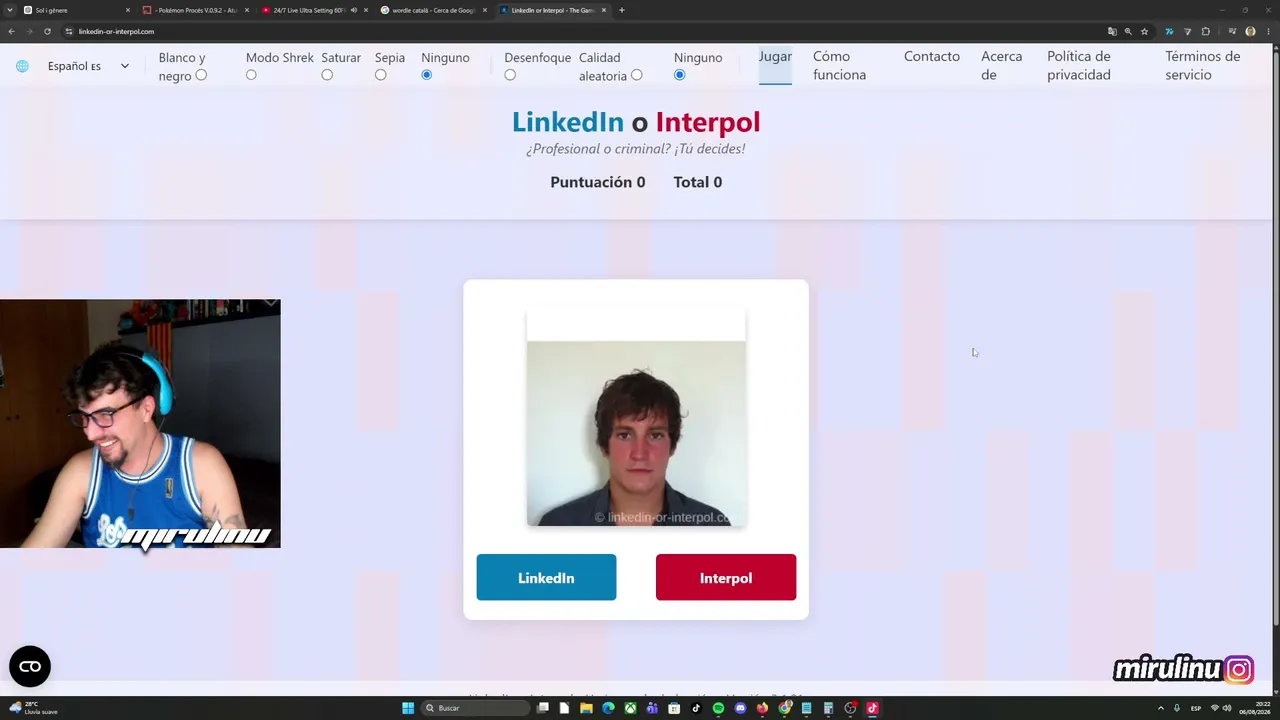Click the taskbar Buscar search box
1280x720 pixels.
click(476, 708)
